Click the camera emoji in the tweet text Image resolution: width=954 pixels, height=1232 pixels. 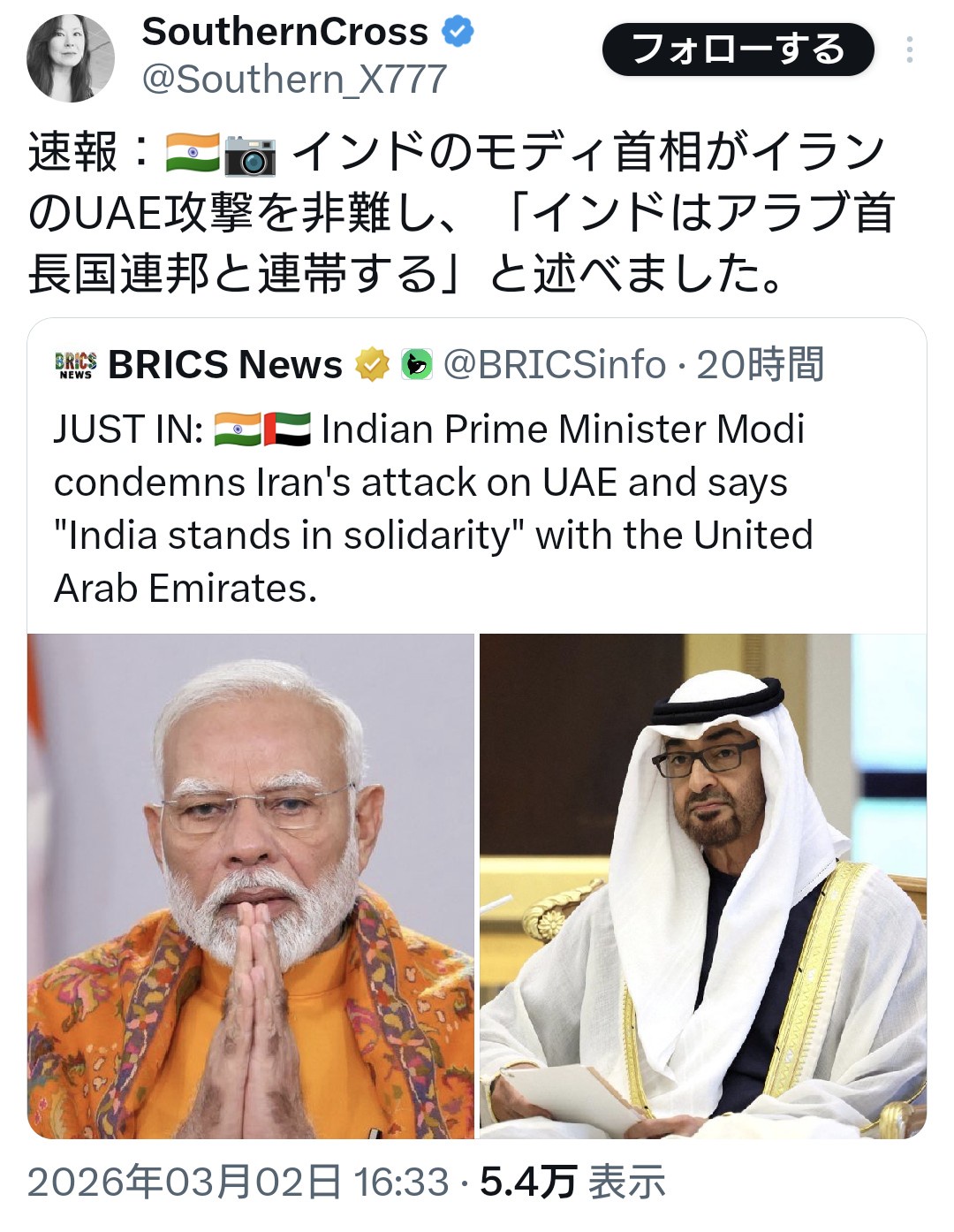(250, 154)
